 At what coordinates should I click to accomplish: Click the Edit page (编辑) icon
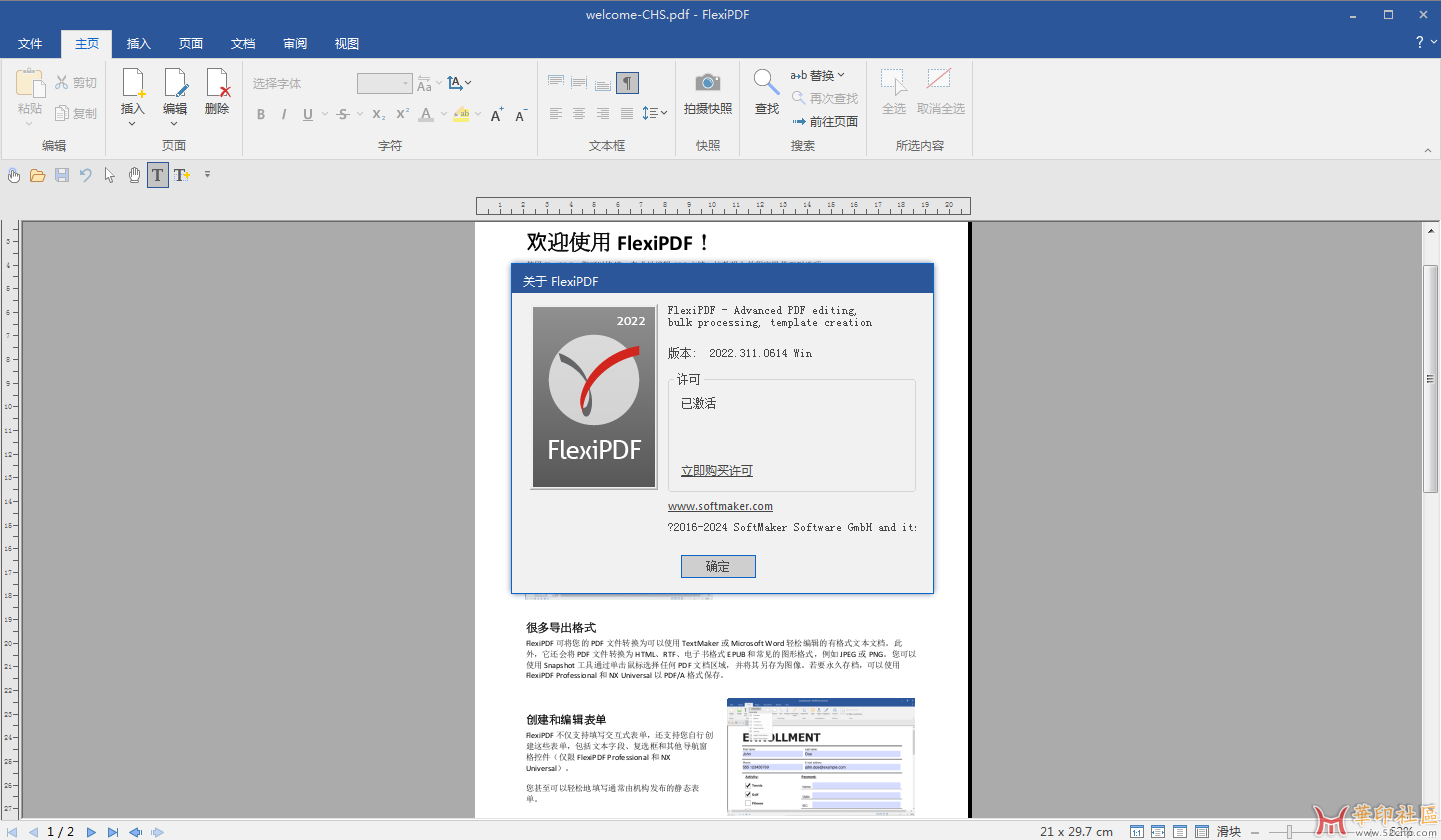click(175, 83)
